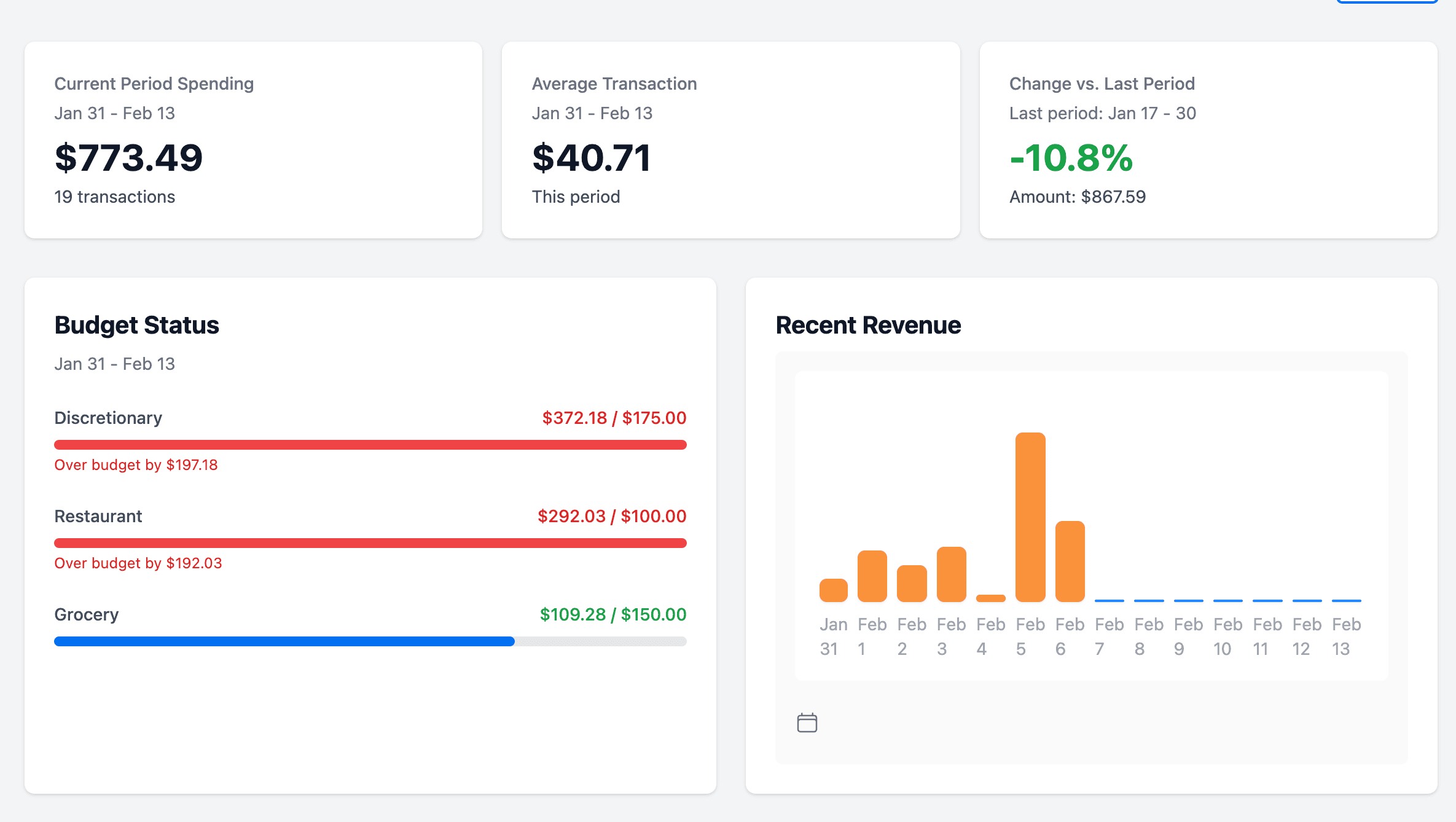Click the -10.8% change percentage

(1071, 158)
